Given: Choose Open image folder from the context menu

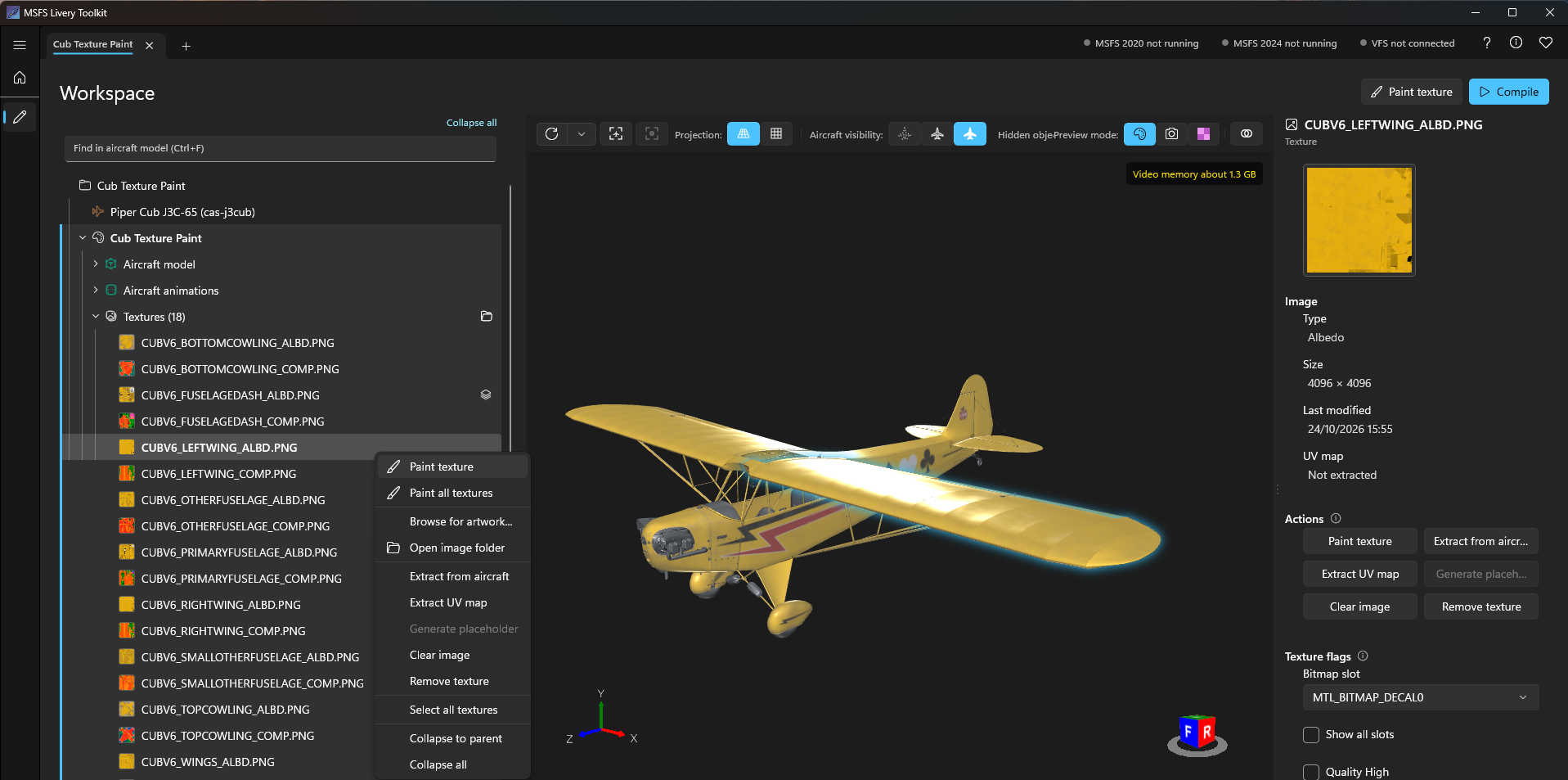Looking at the screenshot, I should click(452, 548).
